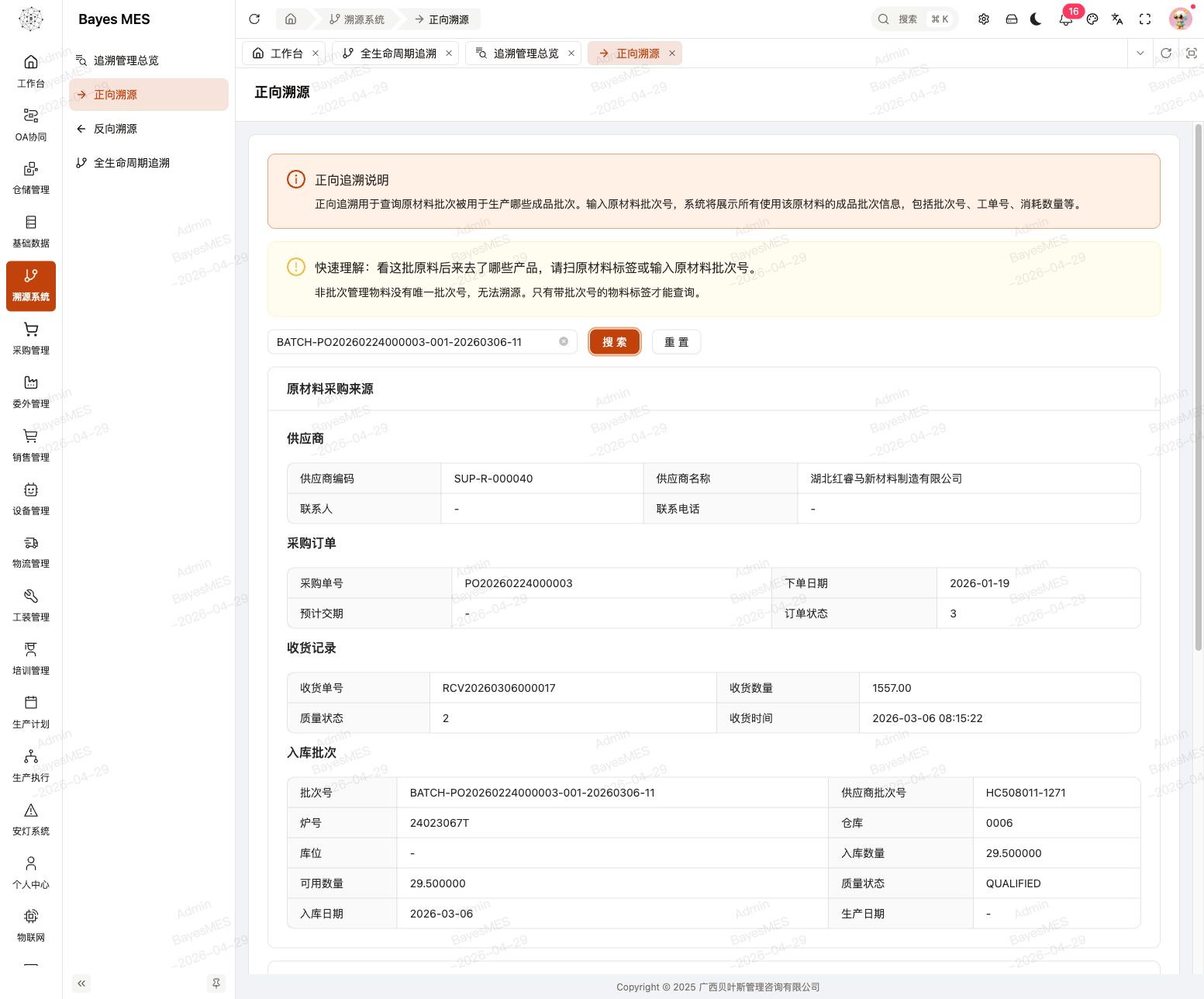Open notifications bell with 16 badge
The image size is (1204, 999).
(1066, 19)
